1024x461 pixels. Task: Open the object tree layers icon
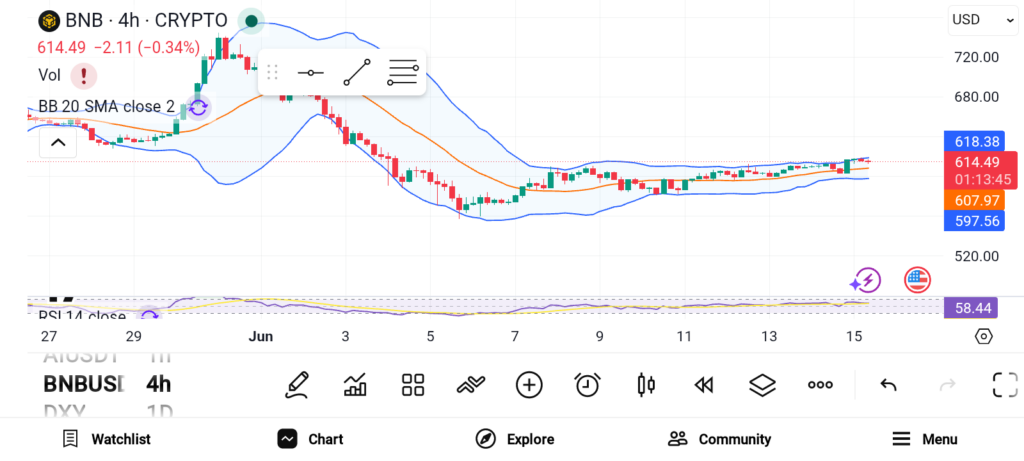click(x=762, y=385)
